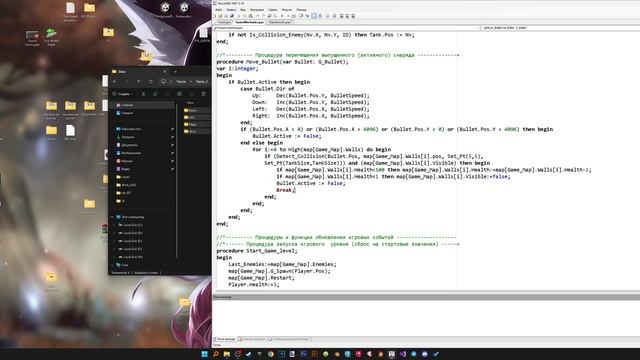
Task: Cut selection using PascalABC toolbar icon
Action: [238, 16]
